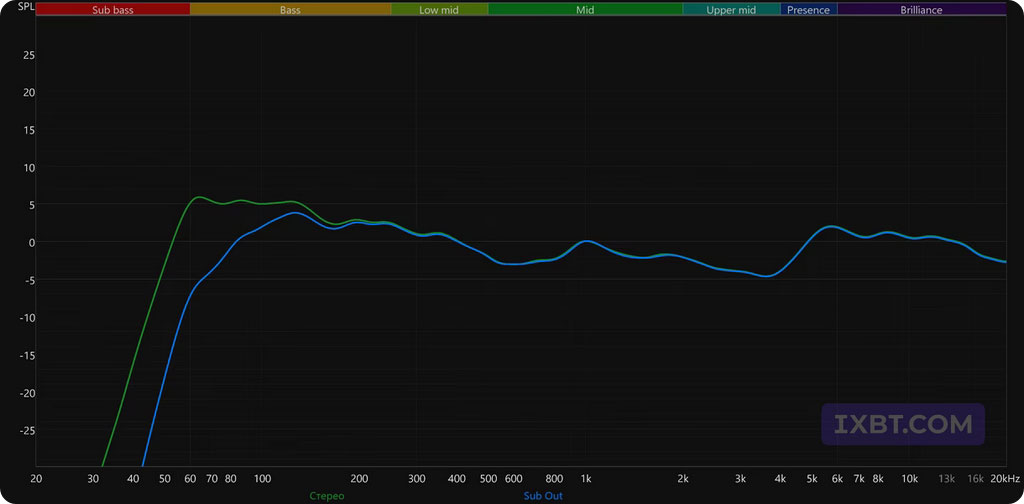The width and height of the screenshot is (1024, 504).
Task: Click the IXBT.COM watermark logo
Action: click(x=903, y=424)
